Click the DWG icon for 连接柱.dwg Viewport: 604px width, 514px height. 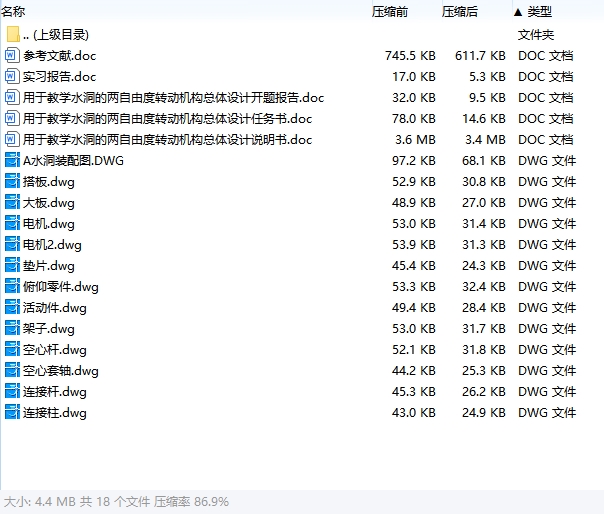pos(12,412)
